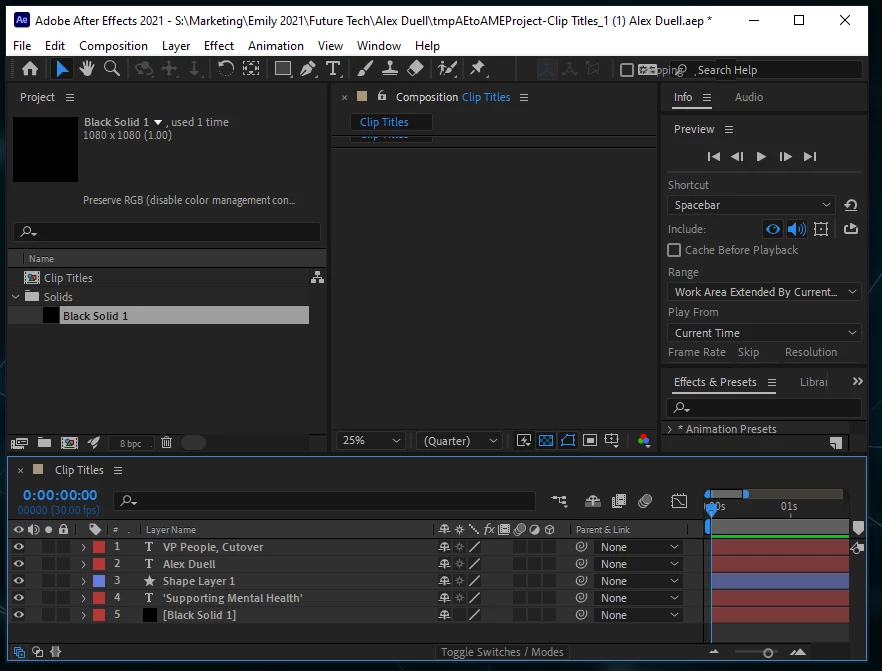Reset the preview shortcut settings
This screenshot has width=882, height=671.
click(x=850, y=205)
